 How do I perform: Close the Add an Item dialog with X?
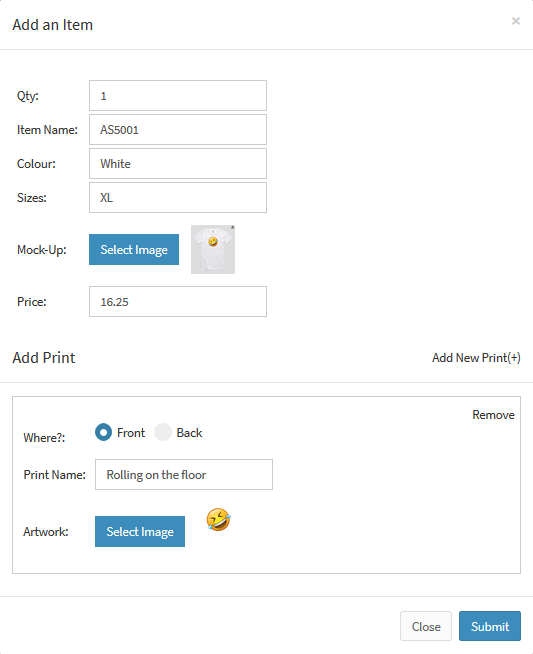pos(516,21)
